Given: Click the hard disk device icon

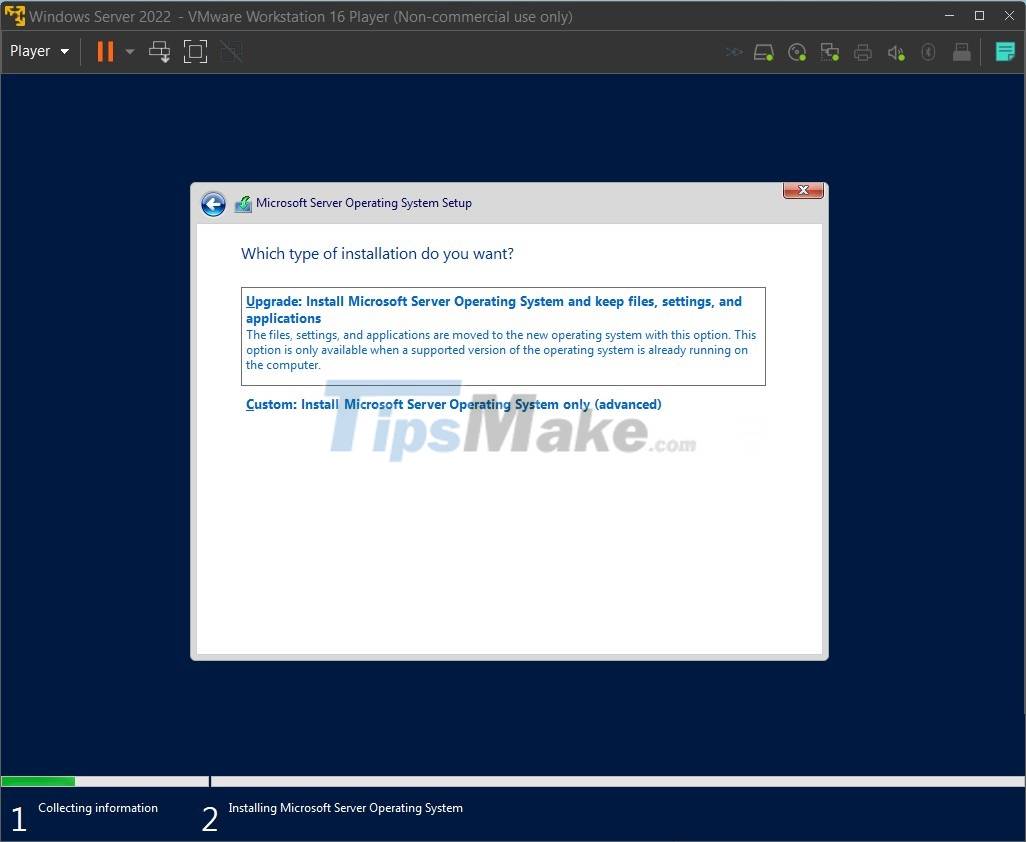Looking at the screenshot, I should (763, 51).
